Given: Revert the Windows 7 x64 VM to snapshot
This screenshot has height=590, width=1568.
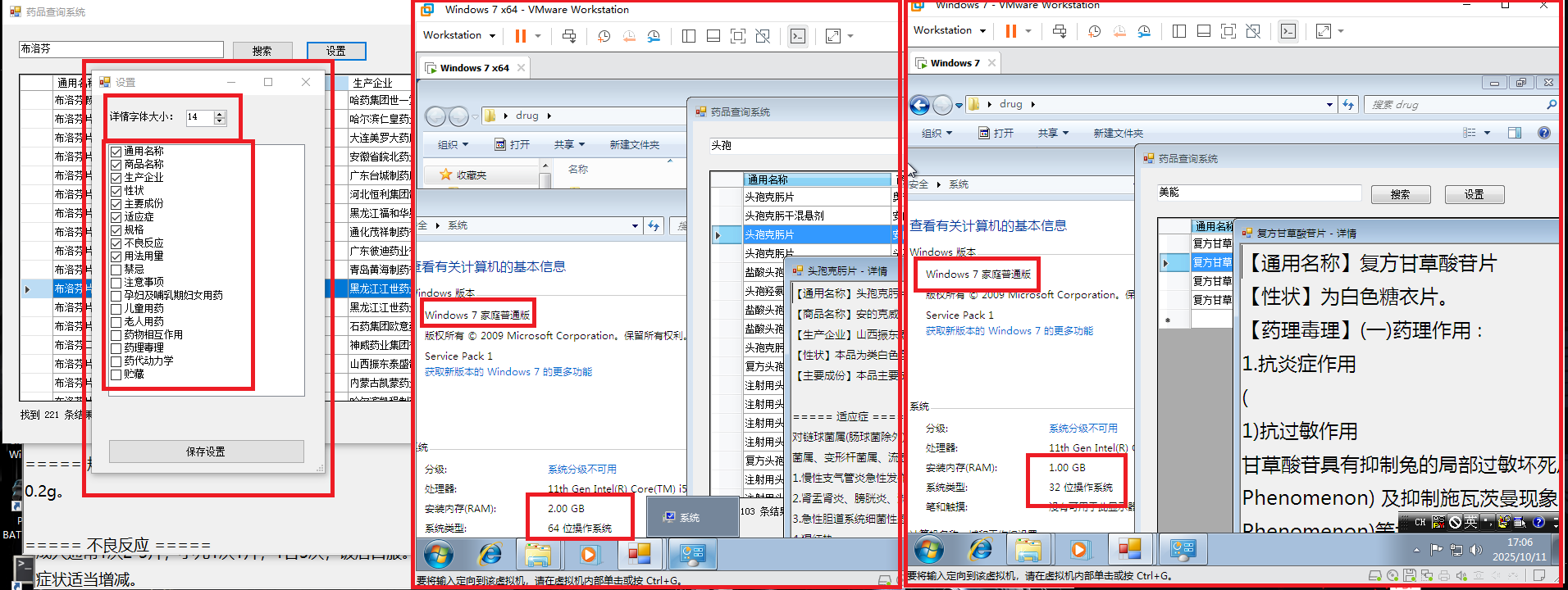Looking at the screenshot, I should point(629,36).
